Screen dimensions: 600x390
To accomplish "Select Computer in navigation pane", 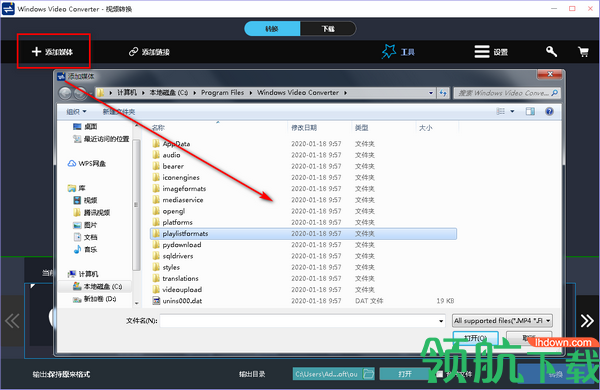I will 83,274.
